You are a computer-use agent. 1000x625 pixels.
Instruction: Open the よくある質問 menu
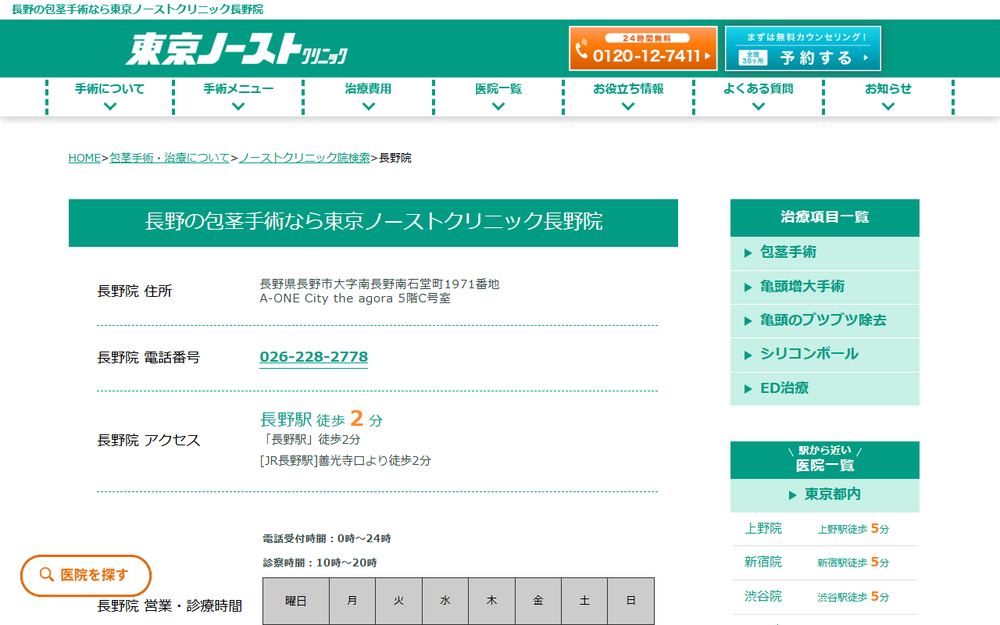tap(758, 89)
